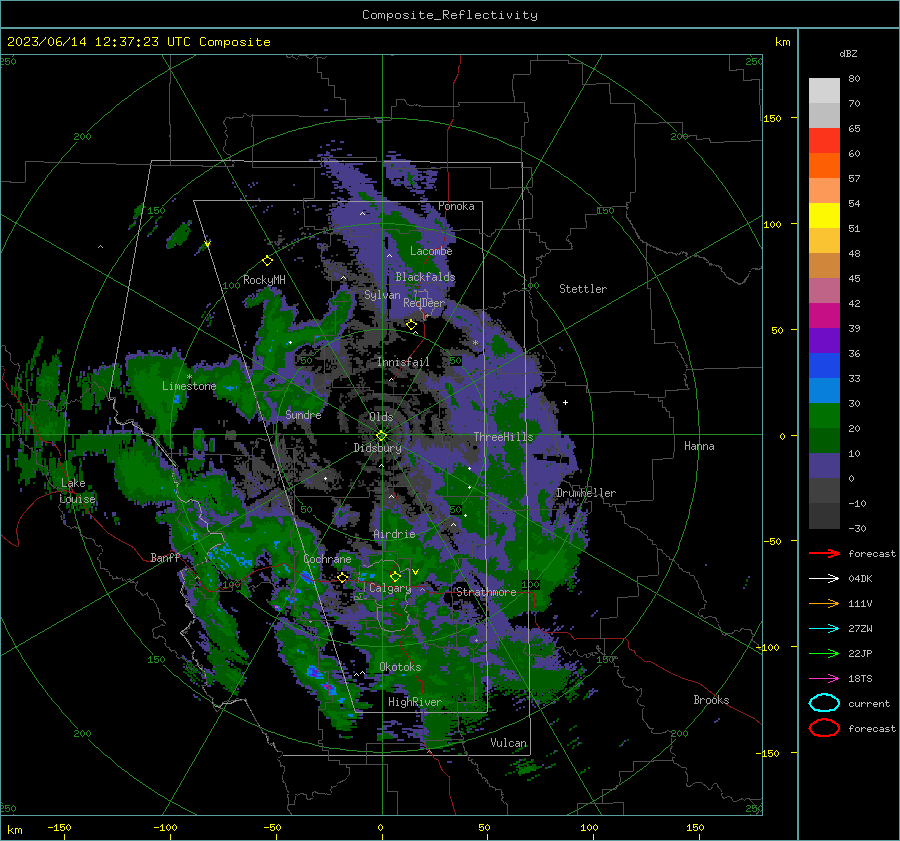The height and width of the screenshot is (841, 900).
Task: Click the Banff town label
Action: [165, 557]
